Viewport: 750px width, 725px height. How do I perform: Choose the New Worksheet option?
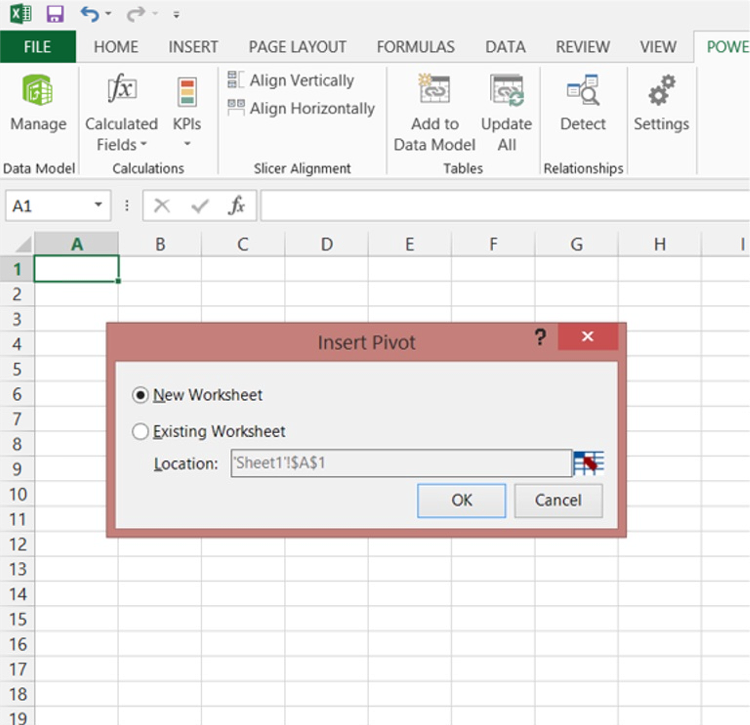tap(198, 395)
